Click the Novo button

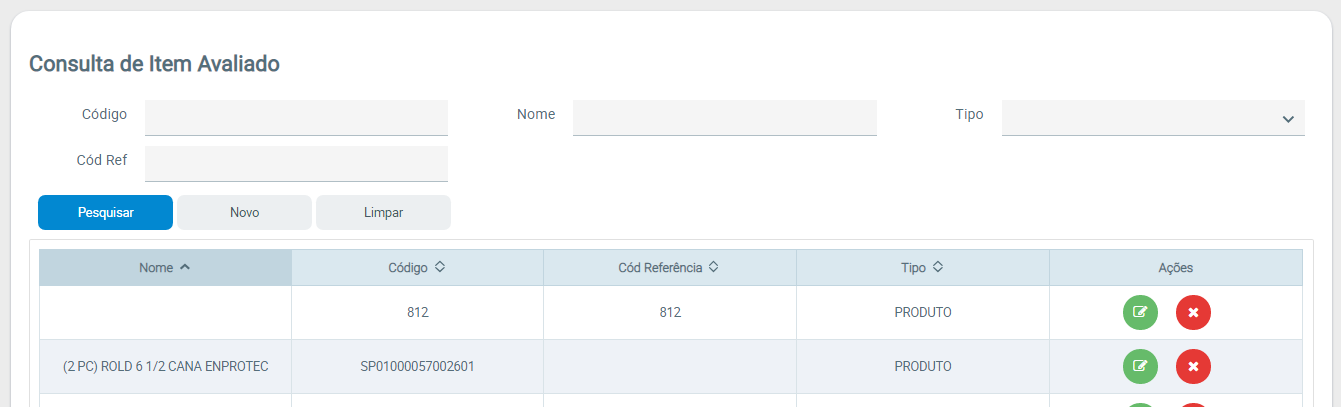(x=245, y=212)
